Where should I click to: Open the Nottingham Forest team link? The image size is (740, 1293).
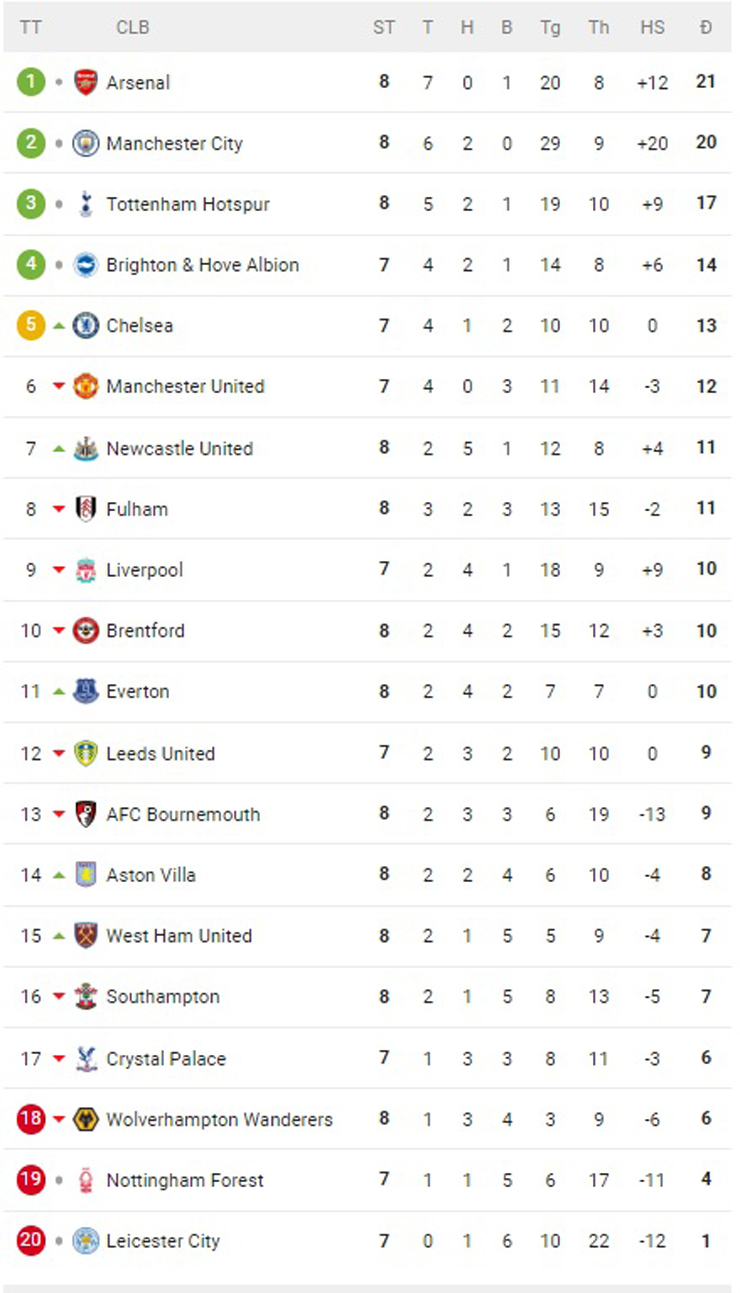pos(185,1180)
